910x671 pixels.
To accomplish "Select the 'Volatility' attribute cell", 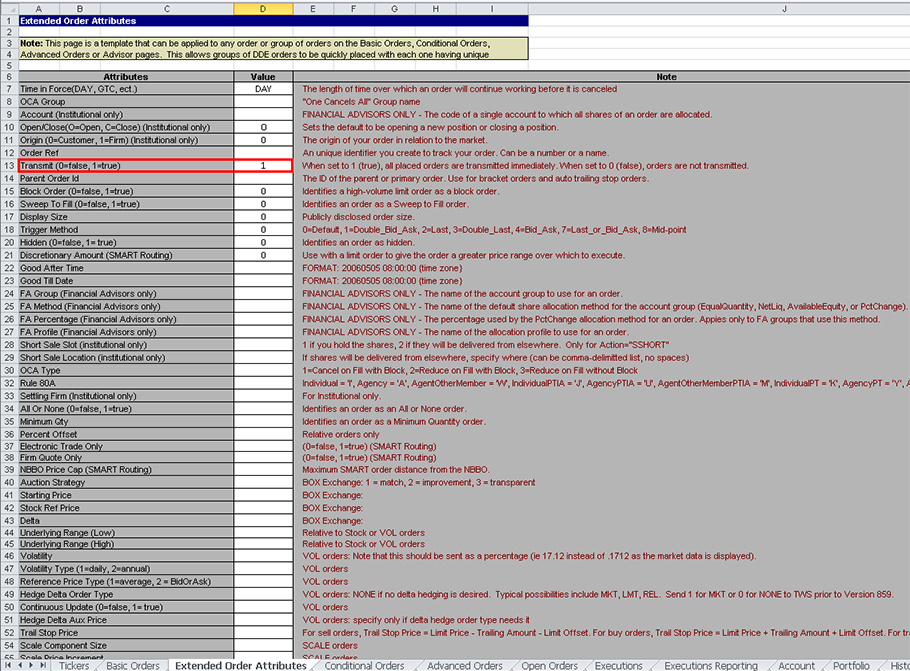I will coord(126,556).
